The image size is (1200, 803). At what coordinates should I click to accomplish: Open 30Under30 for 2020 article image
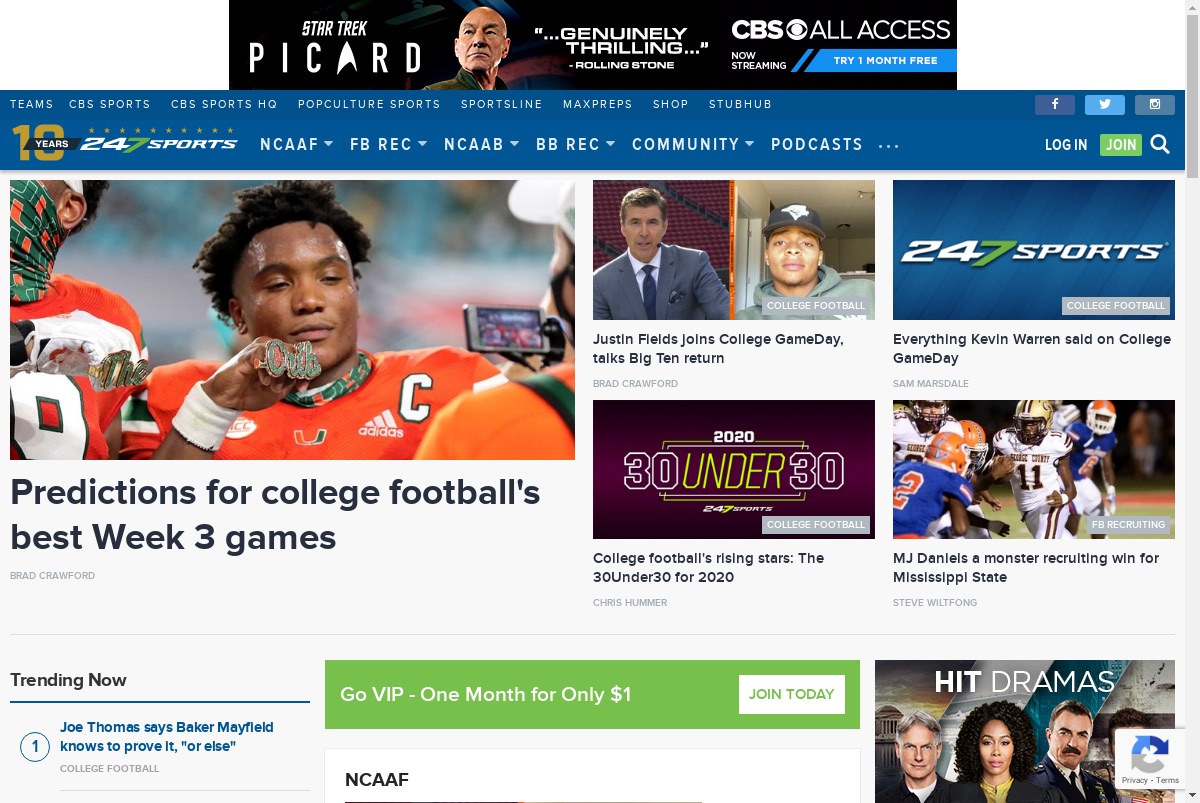734,469
